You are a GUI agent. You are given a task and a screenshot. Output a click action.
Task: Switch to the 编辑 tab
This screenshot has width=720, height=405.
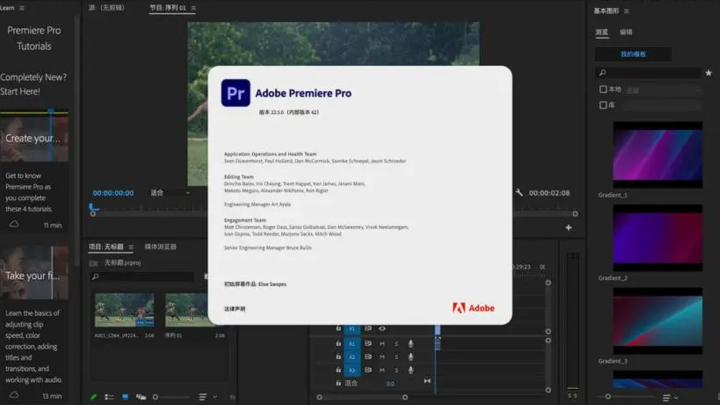pos(626,32)
